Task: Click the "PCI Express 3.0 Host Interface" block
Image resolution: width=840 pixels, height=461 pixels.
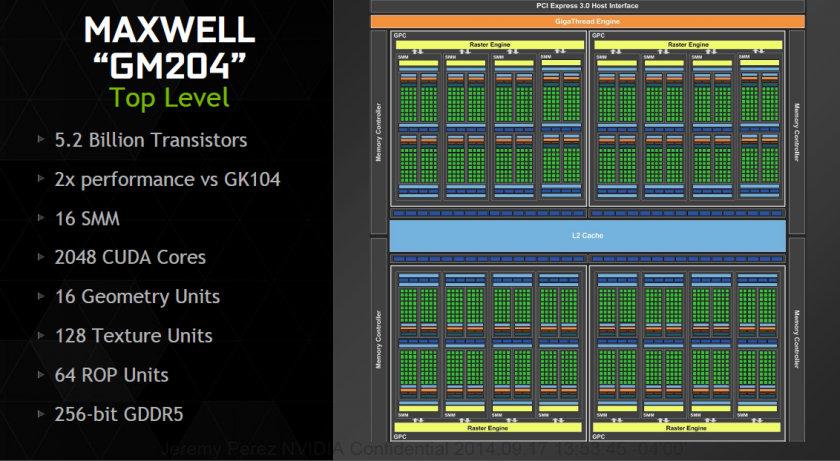Action: point(587,6)
